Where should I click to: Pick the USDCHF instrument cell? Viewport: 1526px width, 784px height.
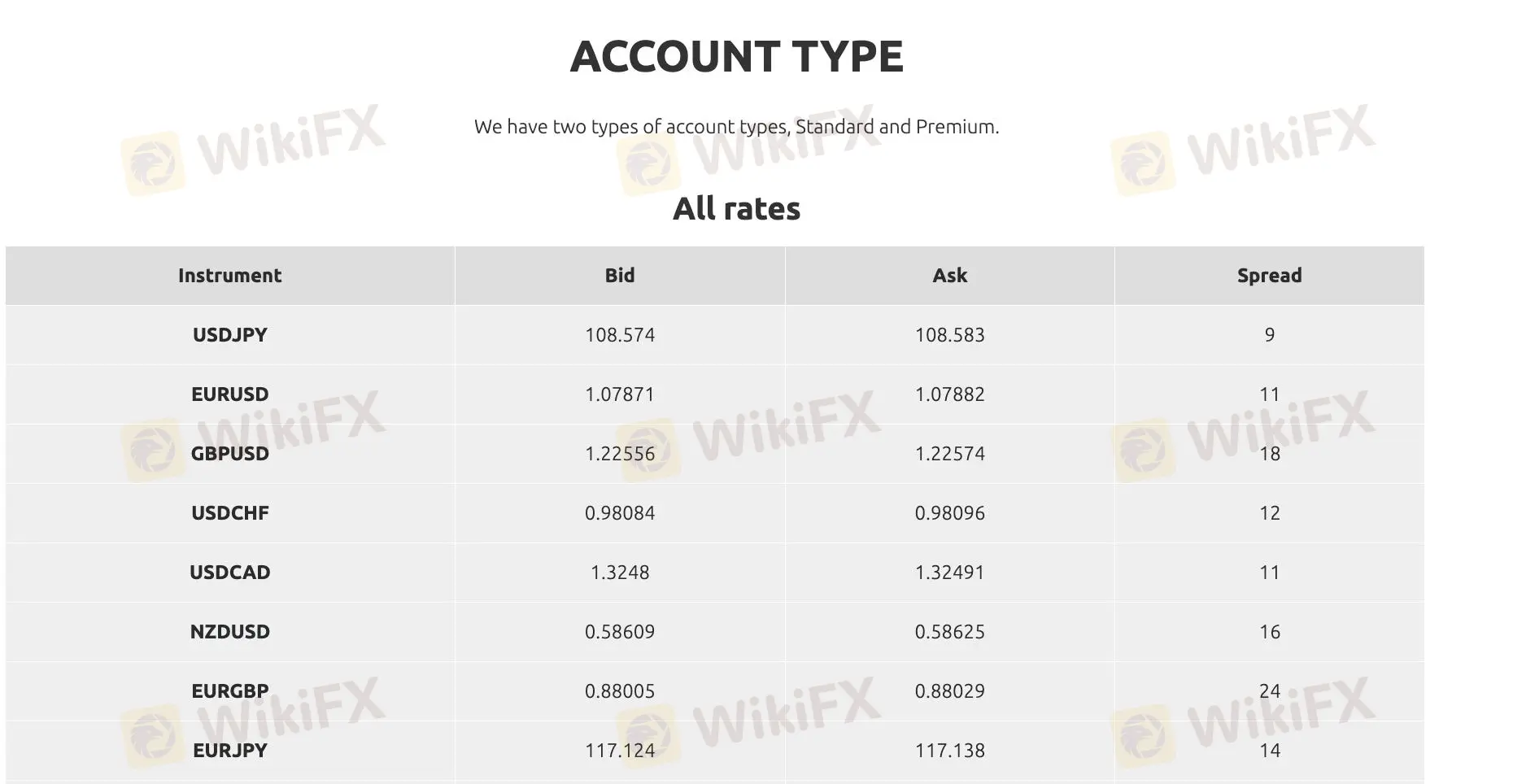[x=229, y=513]
